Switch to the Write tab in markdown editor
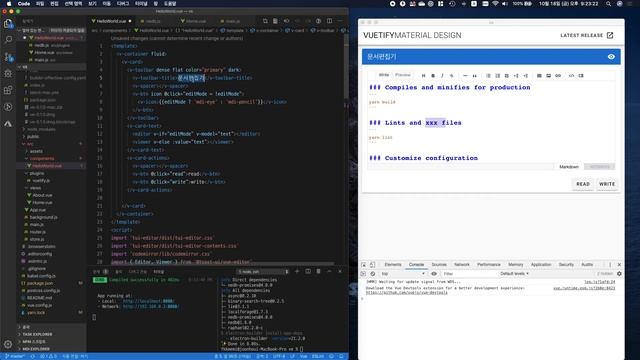640x360 pixels. pos(384,75)
